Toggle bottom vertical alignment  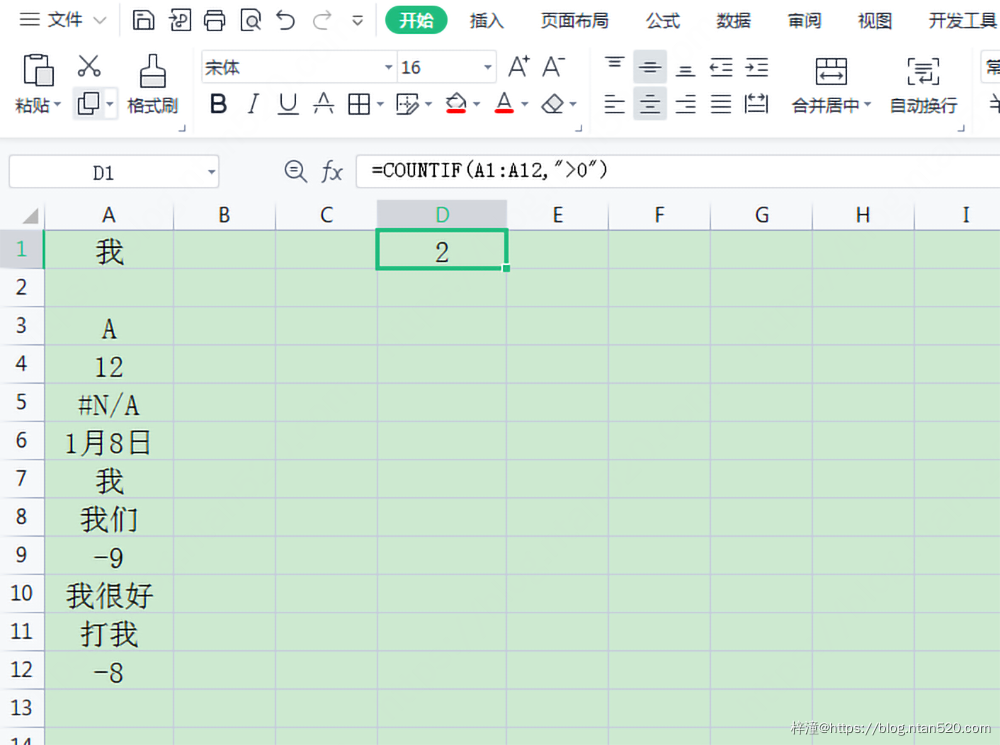tap(686, 68)
